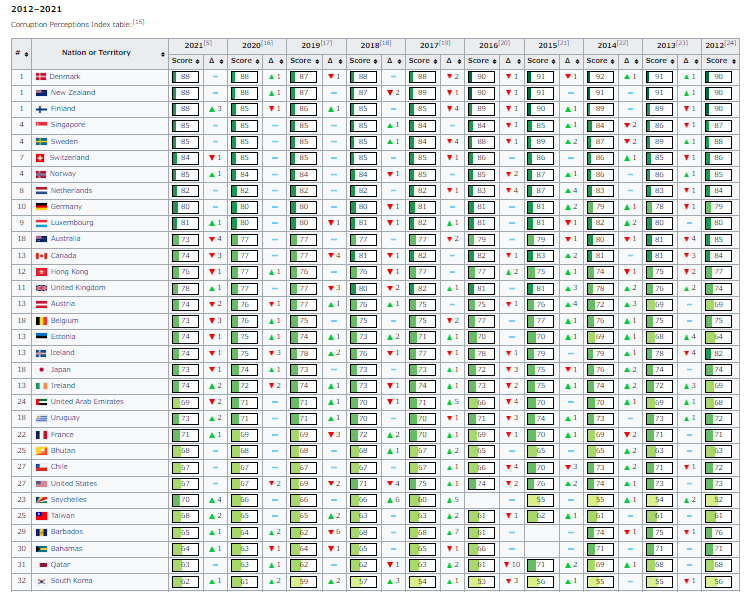Viewport: 751px width, 592px height.
Task: Click the Singapore flag icon
Action: coord(41,125)
